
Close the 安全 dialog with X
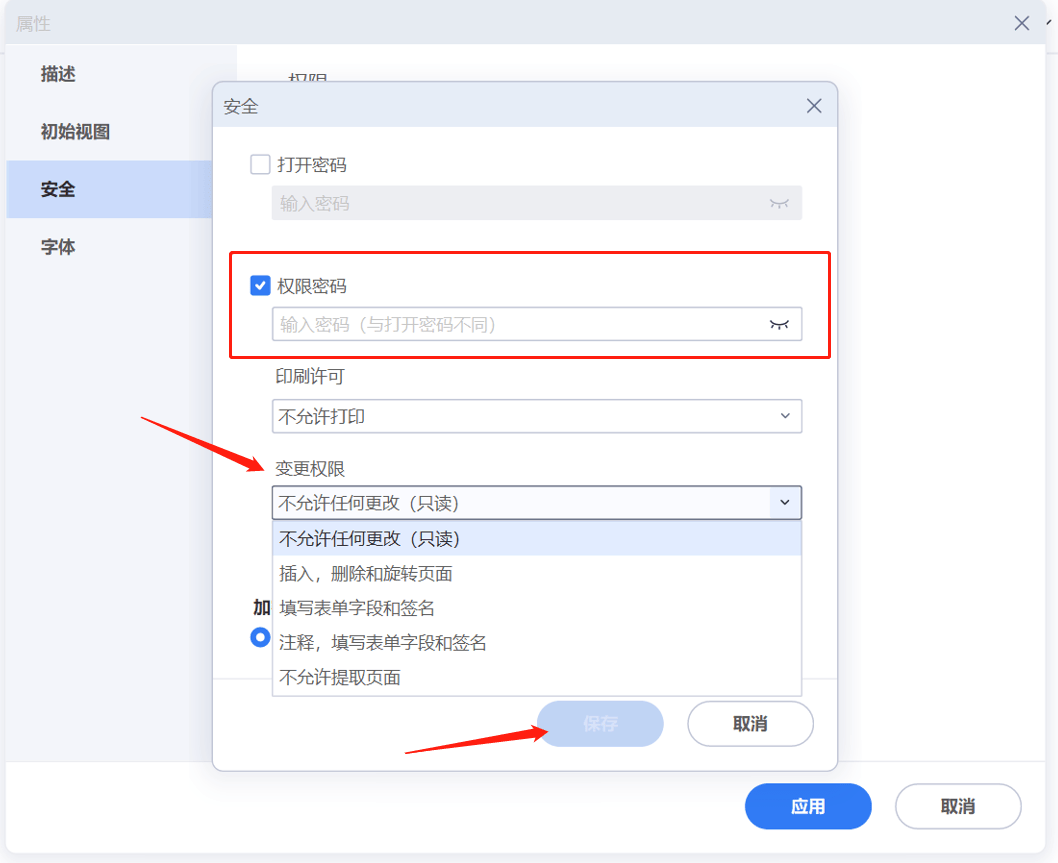tap(814, 106)
